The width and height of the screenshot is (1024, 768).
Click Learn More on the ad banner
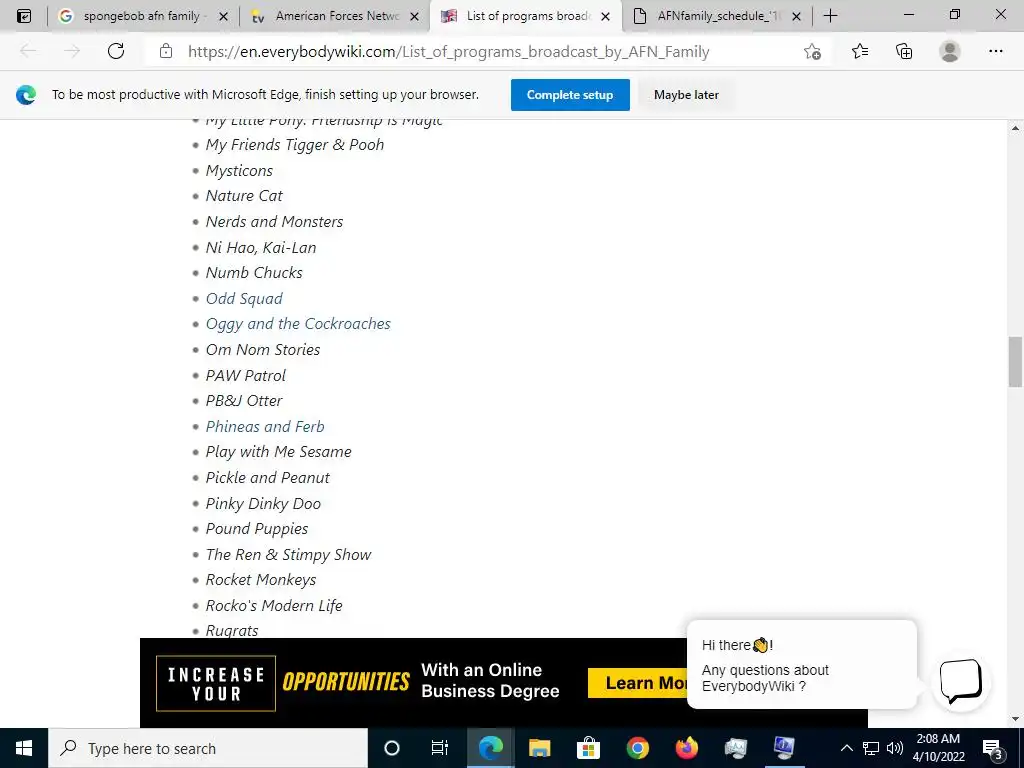(637, 683)
